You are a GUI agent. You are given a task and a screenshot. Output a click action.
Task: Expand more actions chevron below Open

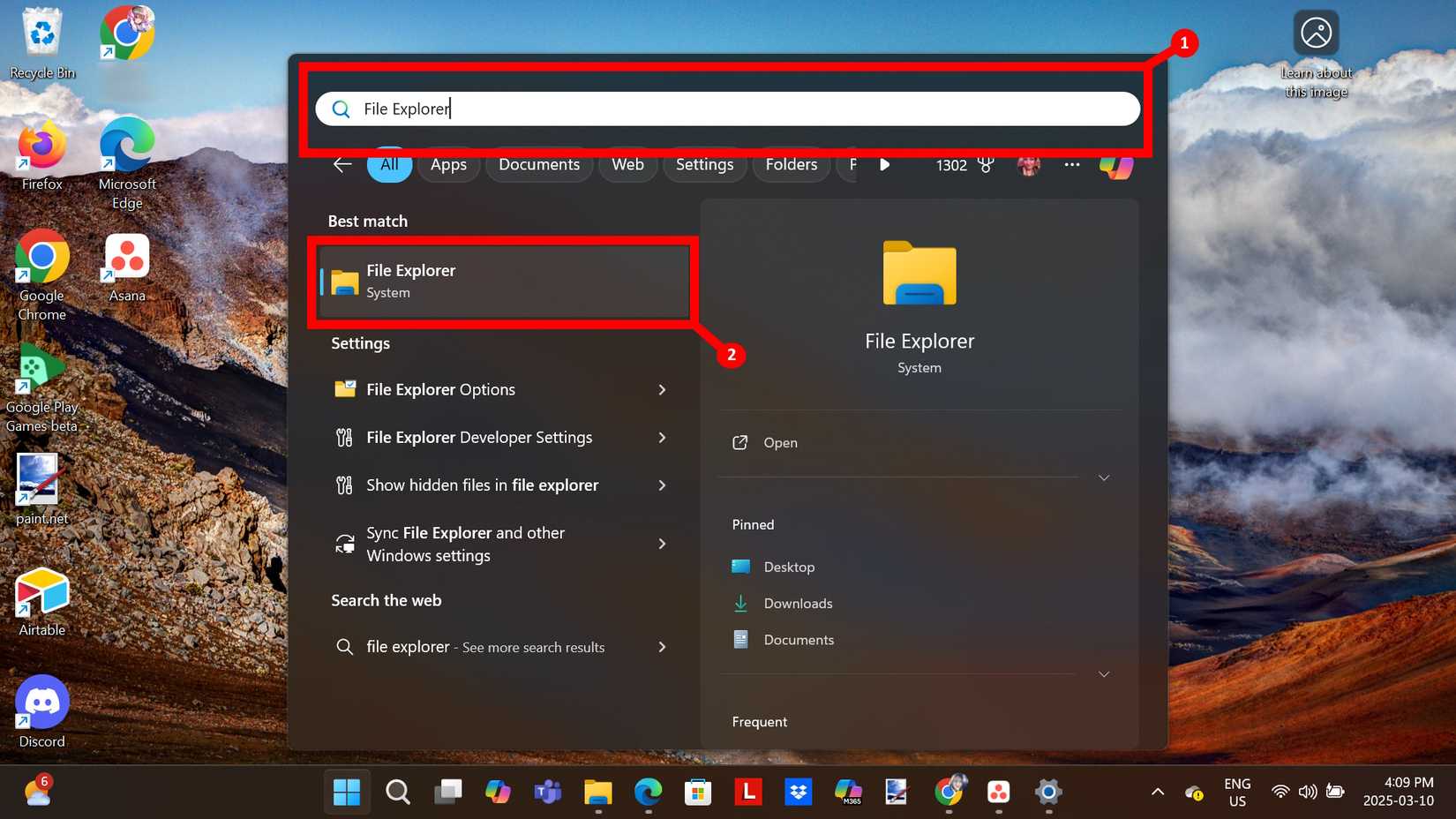click(1103, 478)
